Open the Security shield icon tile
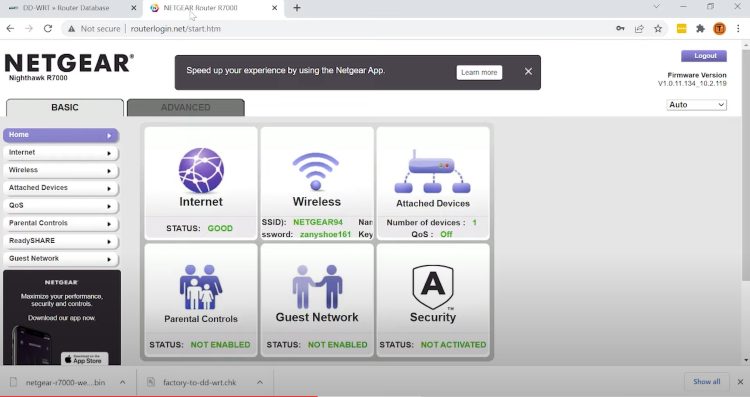The height and width of the screenshot is (397, 750). 433,300
